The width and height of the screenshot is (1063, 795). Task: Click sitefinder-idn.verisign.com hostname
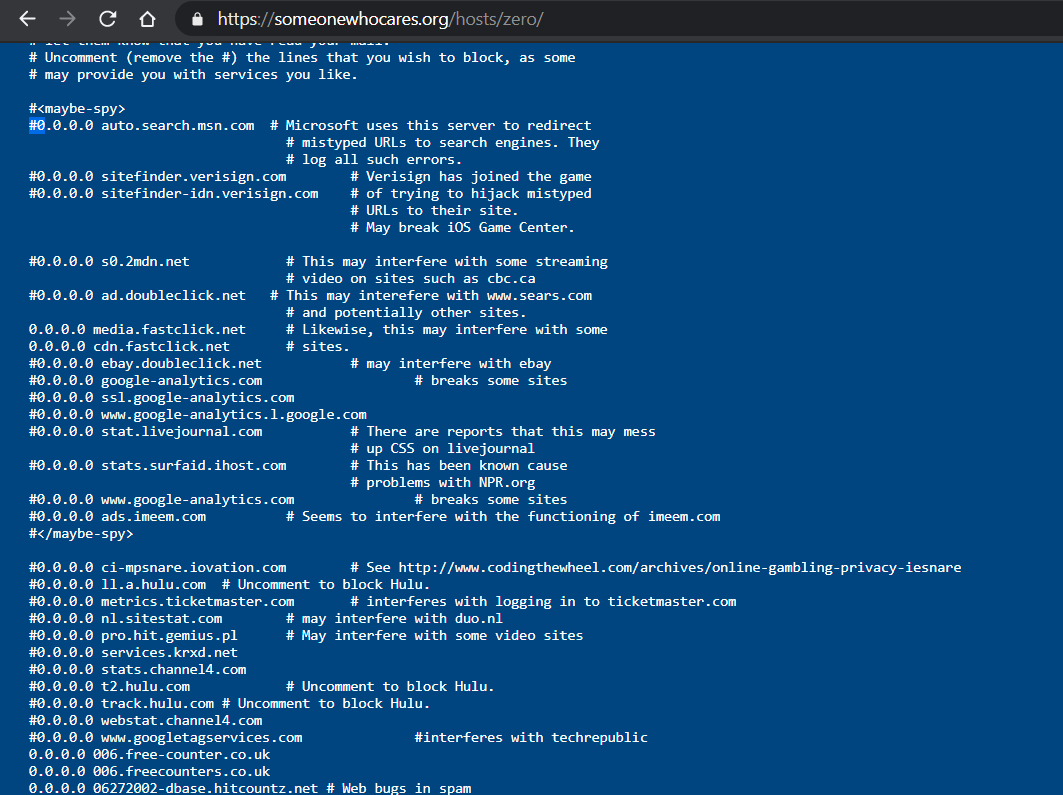click(209, 193)
